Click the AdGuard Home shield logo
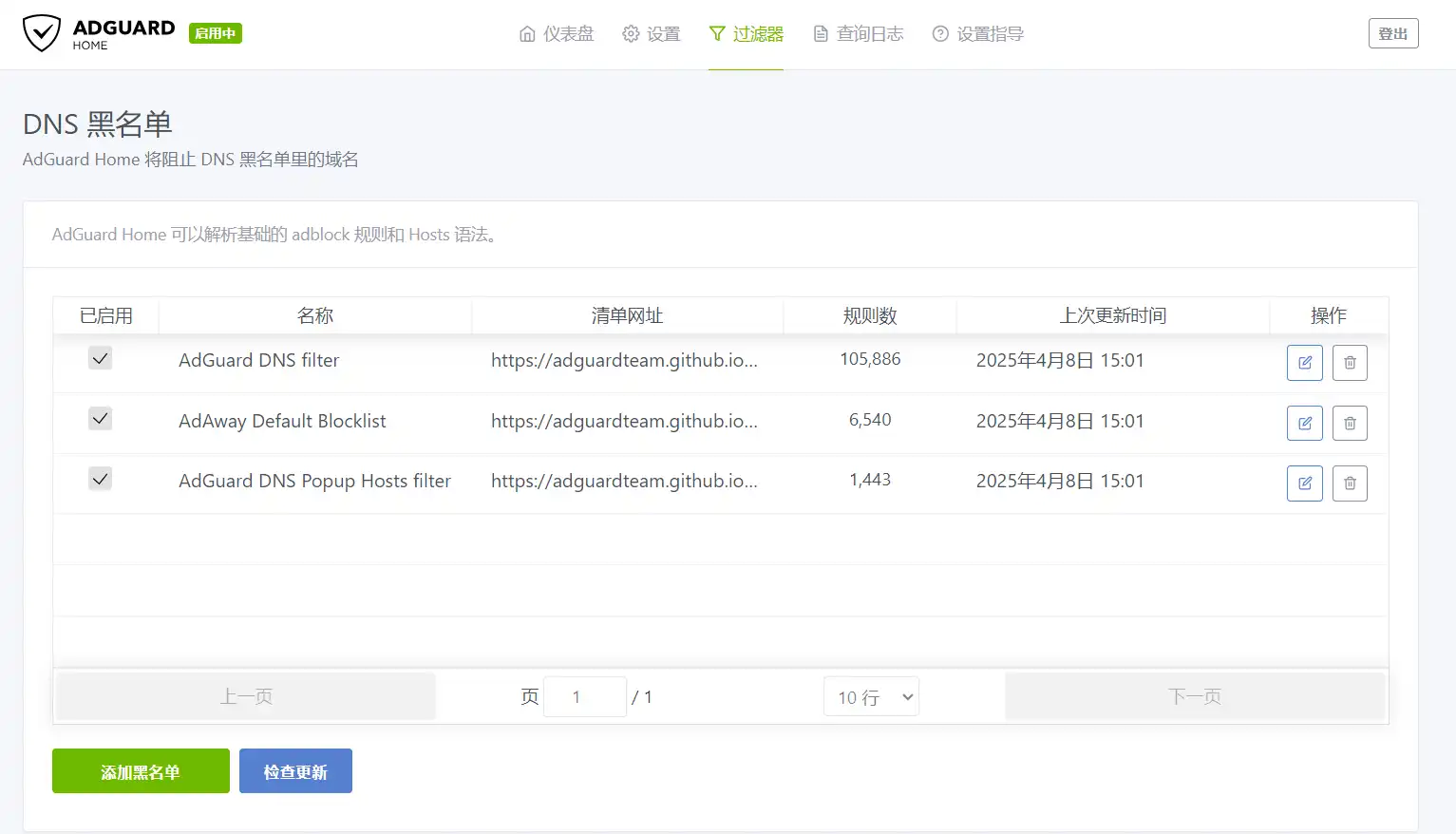The width and height of the screenshot is (1456, 834). (x=42, y=33)
